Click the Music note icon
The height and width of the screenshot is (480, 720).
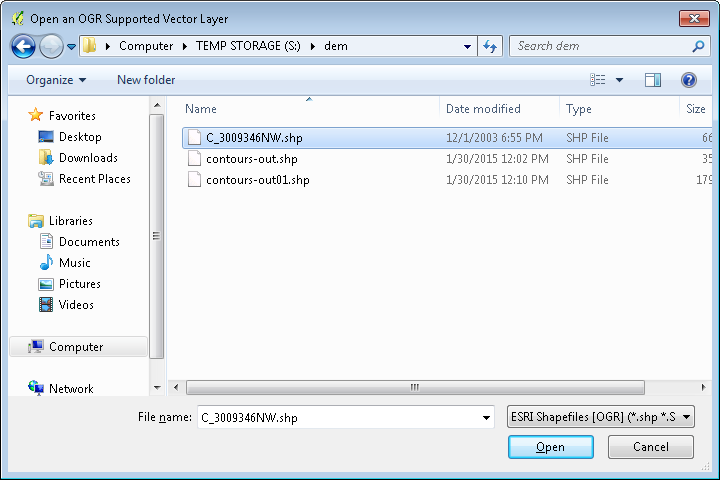(46, 263)
